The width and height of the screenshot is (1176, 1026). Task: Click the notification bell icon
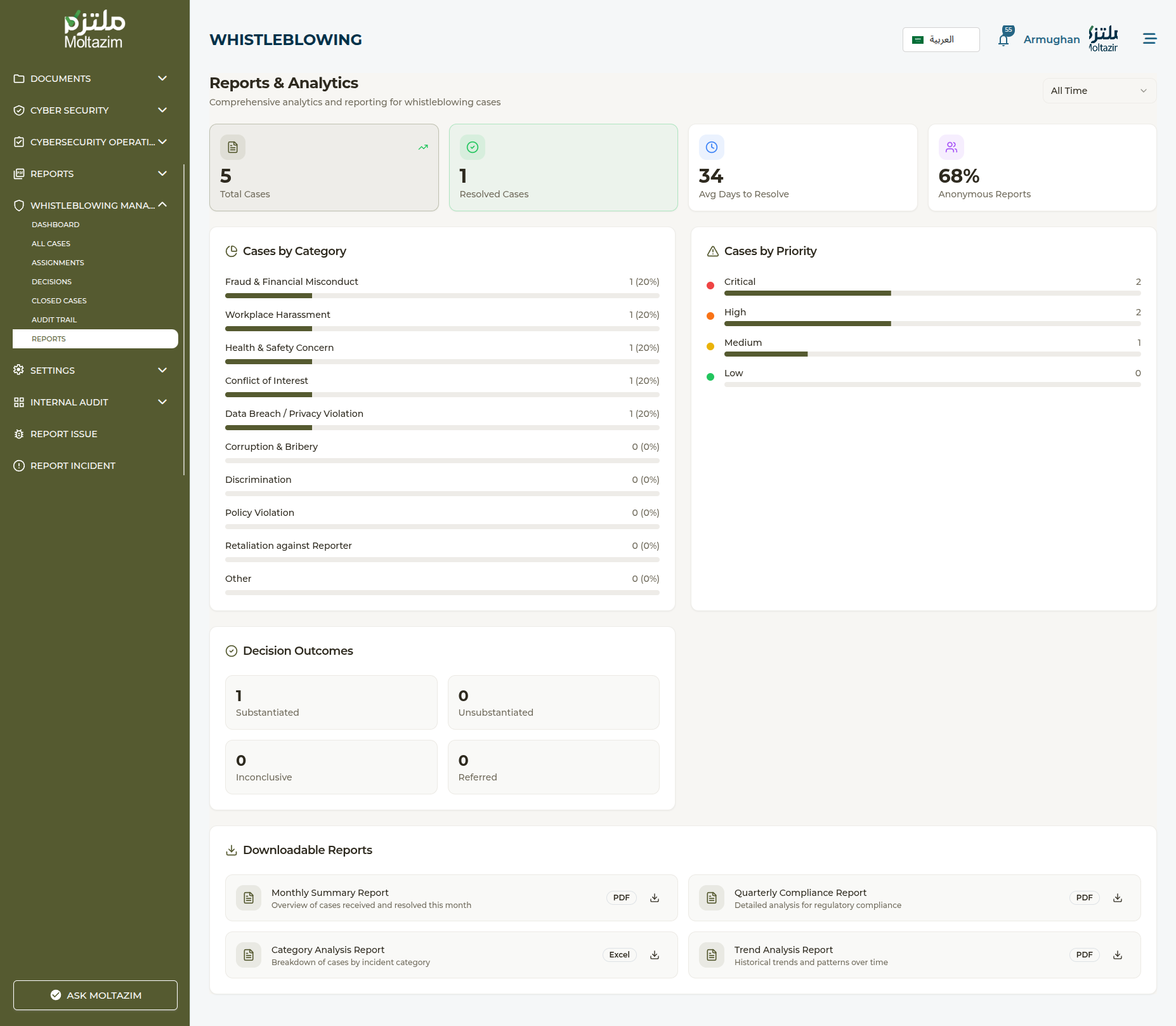point(1003,40)
